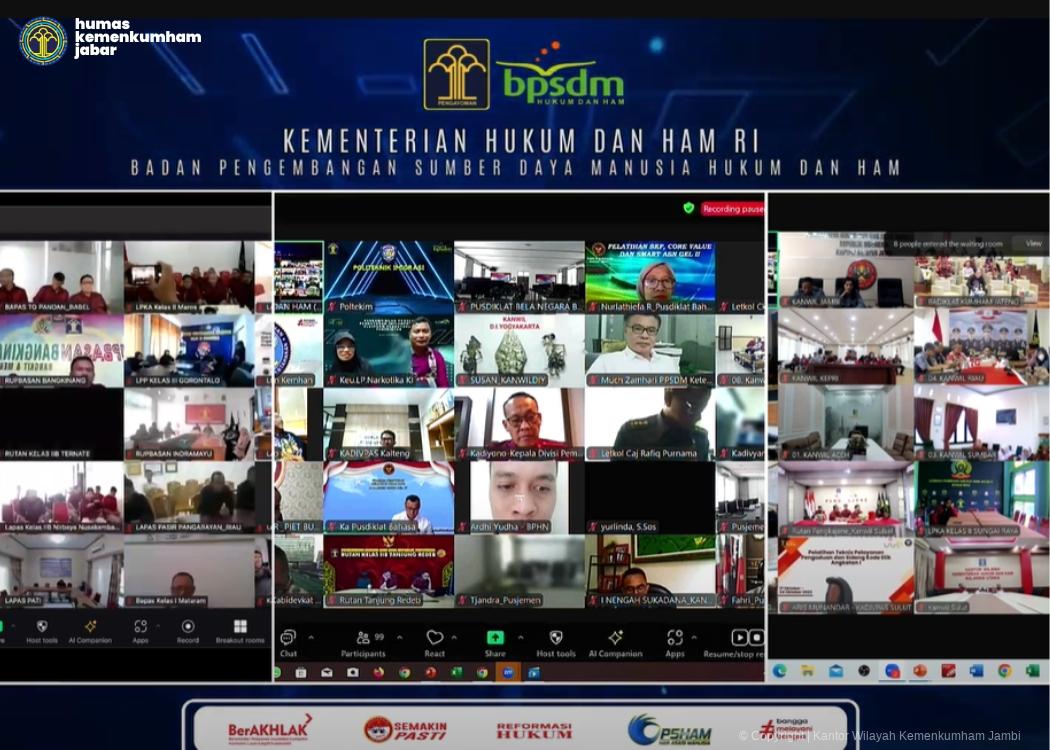The height and width of the screenshot is (750, 1050).
Task: Click the humas kemenkumham jabar logo
Action: coord(110,40)
